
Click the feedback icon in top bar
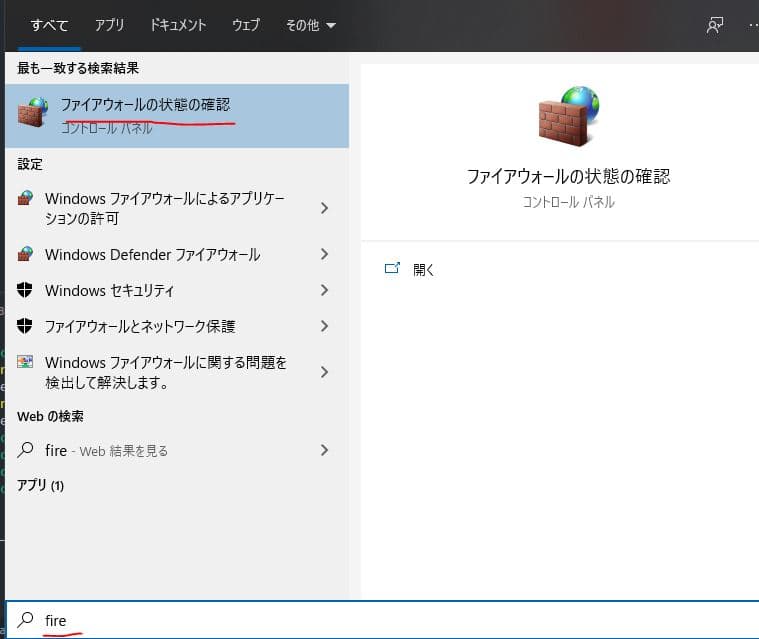pos(714,26)
